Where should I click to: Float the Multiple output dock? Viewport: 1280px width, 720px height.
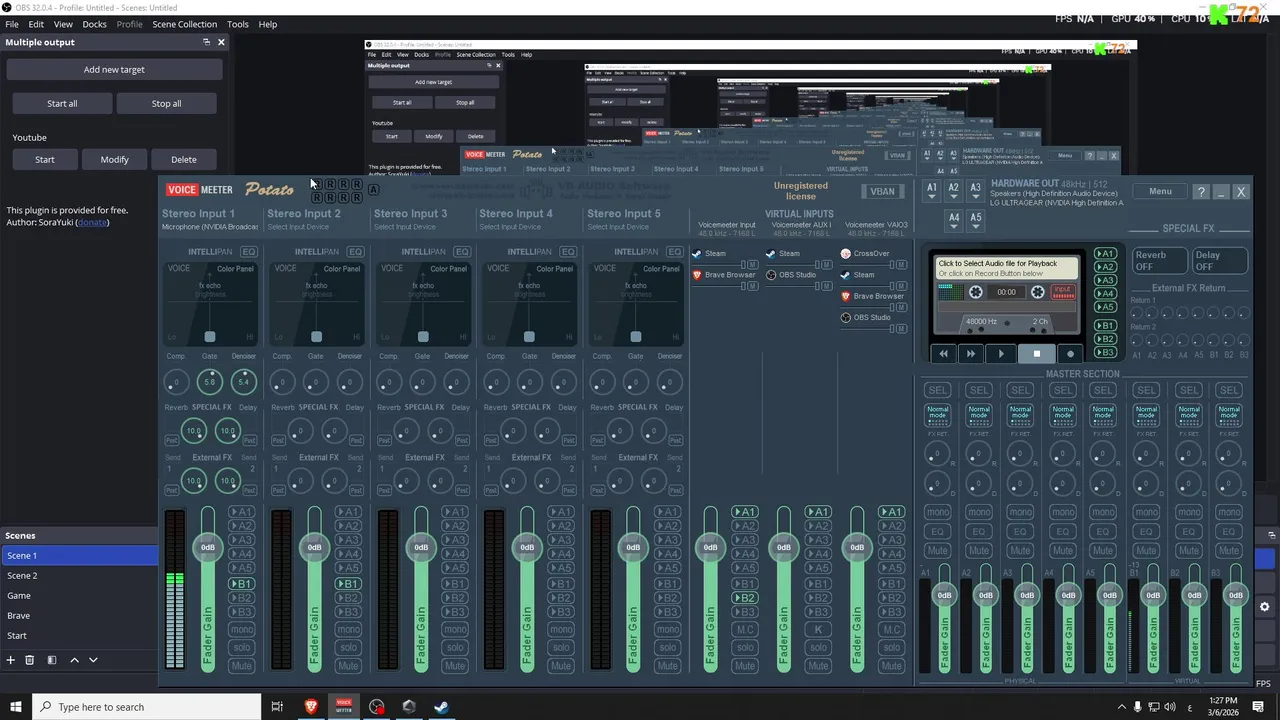click(x=206, y=42)
